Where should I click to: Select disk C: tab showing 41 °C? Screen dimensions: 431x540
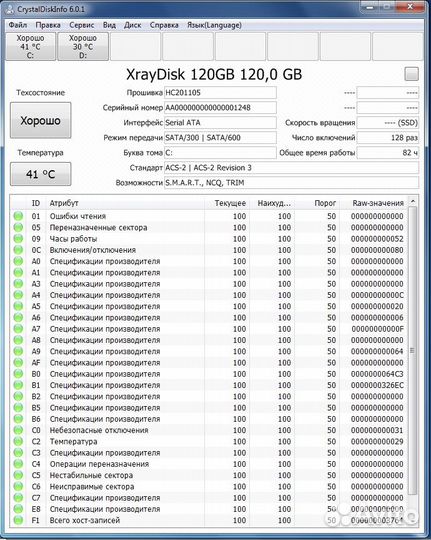coord(31,46)
